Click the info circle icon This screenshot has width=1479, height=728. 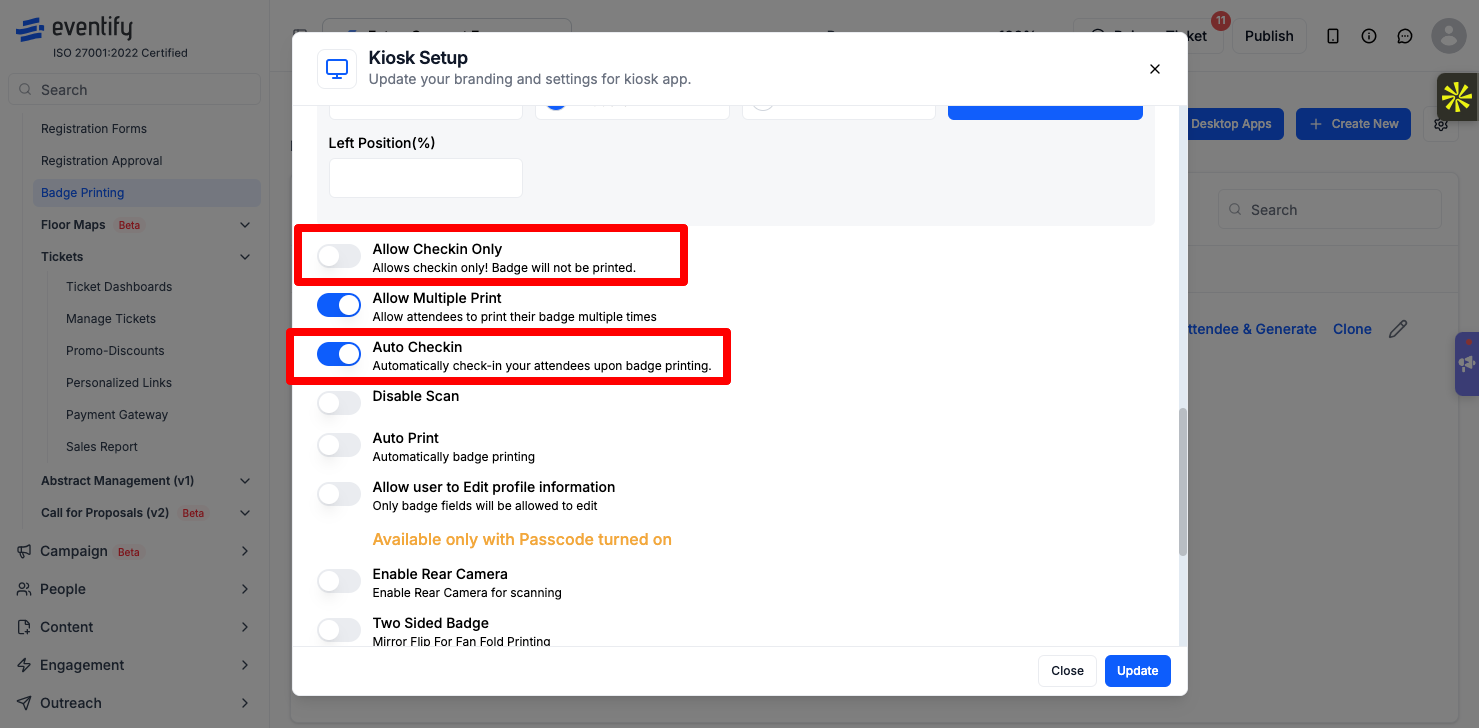click(x=1369, y=36)
